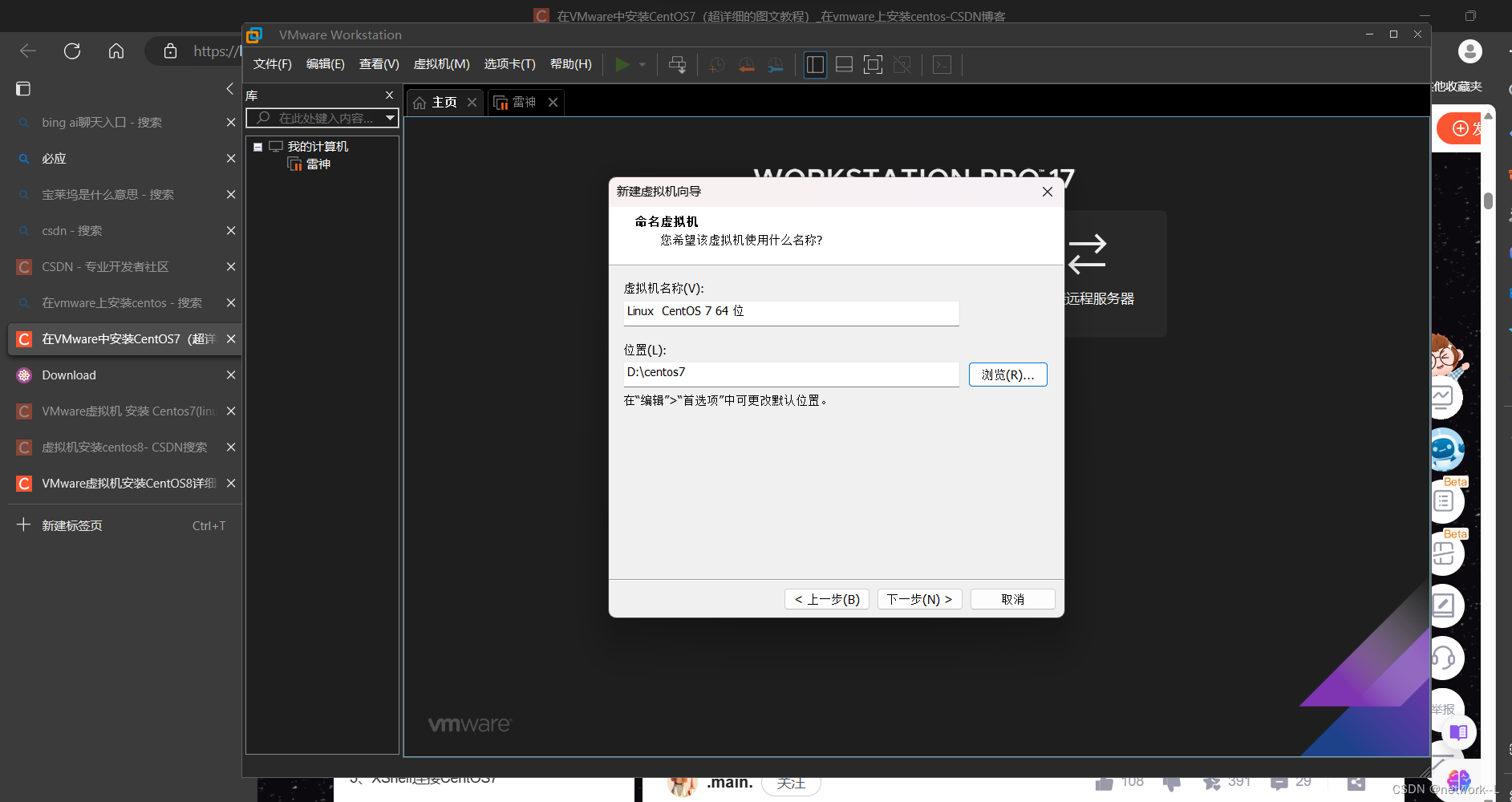This screenshot has width=1512, height=802.
Task: Toggle the library sidebar view icon
Action: [x=815, y=65]
